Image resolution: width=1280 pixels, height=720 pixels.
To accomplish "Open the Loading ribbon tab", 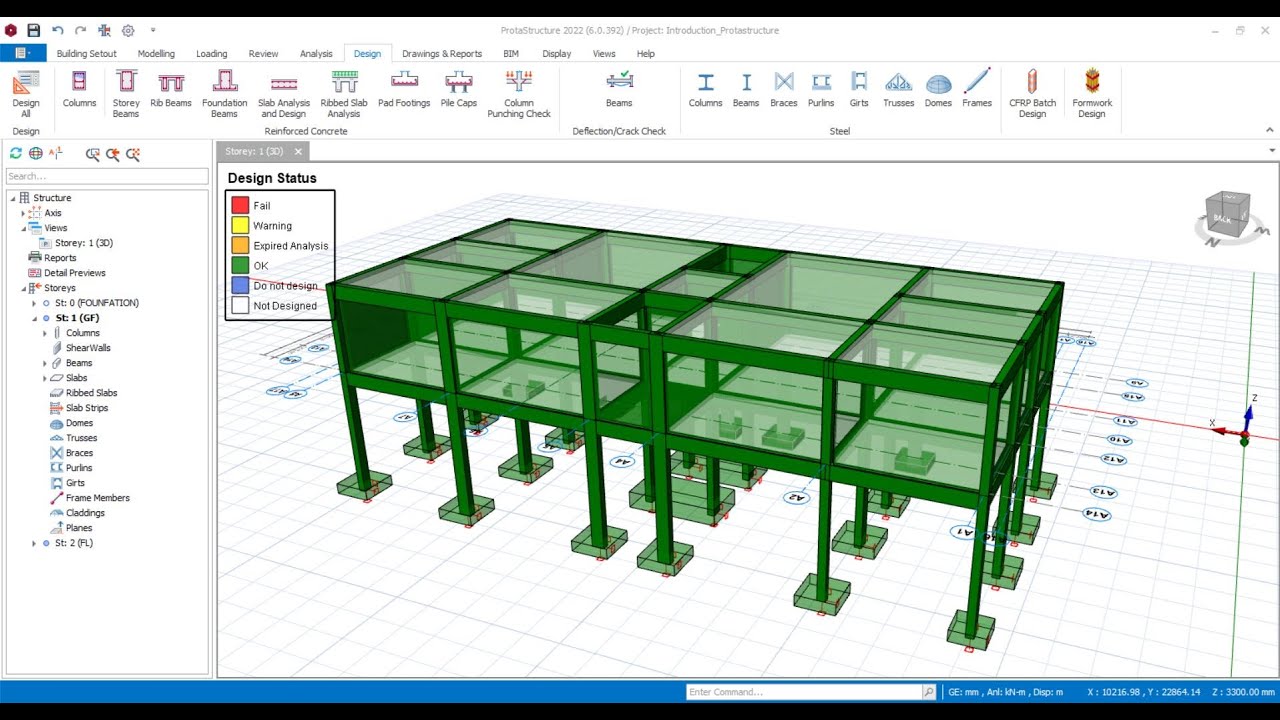I will click(x=211, y=54).
